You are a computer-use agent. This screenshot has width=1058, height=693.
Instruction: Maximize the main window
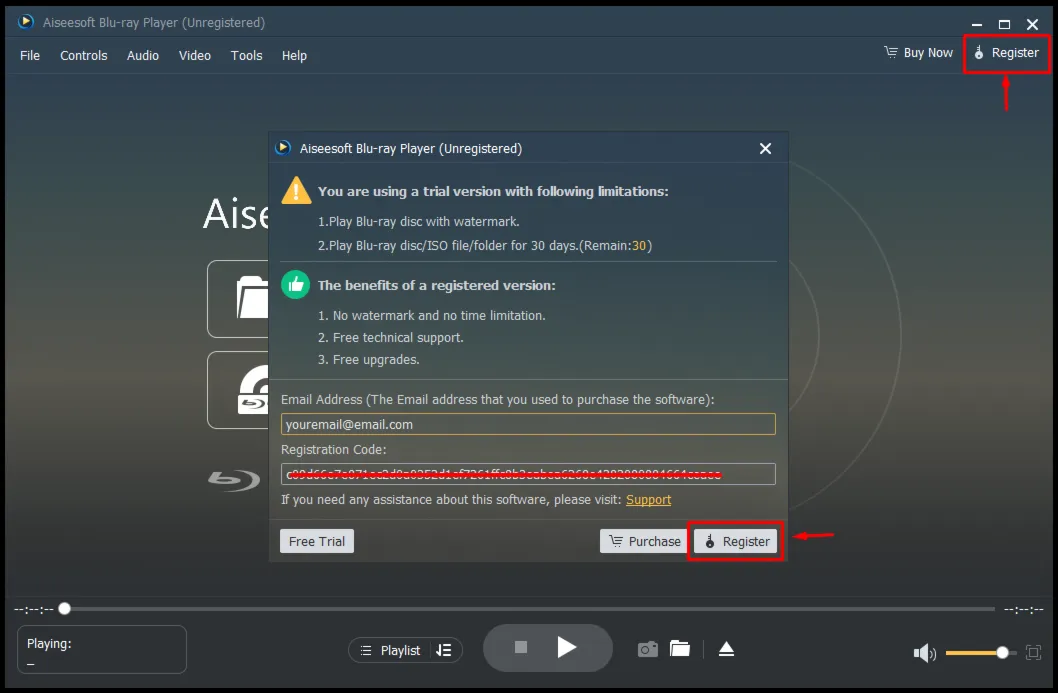coord(1005,24)
